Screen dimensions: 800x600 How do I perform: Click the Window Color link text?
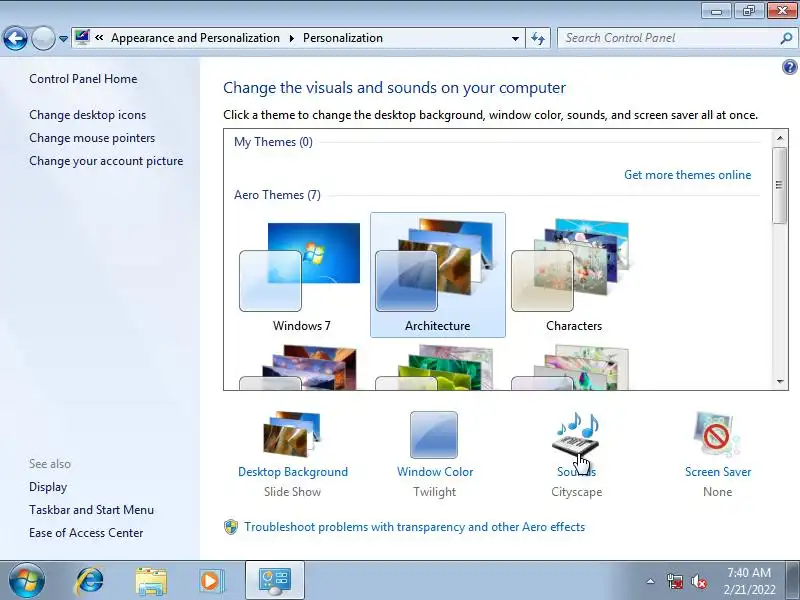(x=435, y=472)
